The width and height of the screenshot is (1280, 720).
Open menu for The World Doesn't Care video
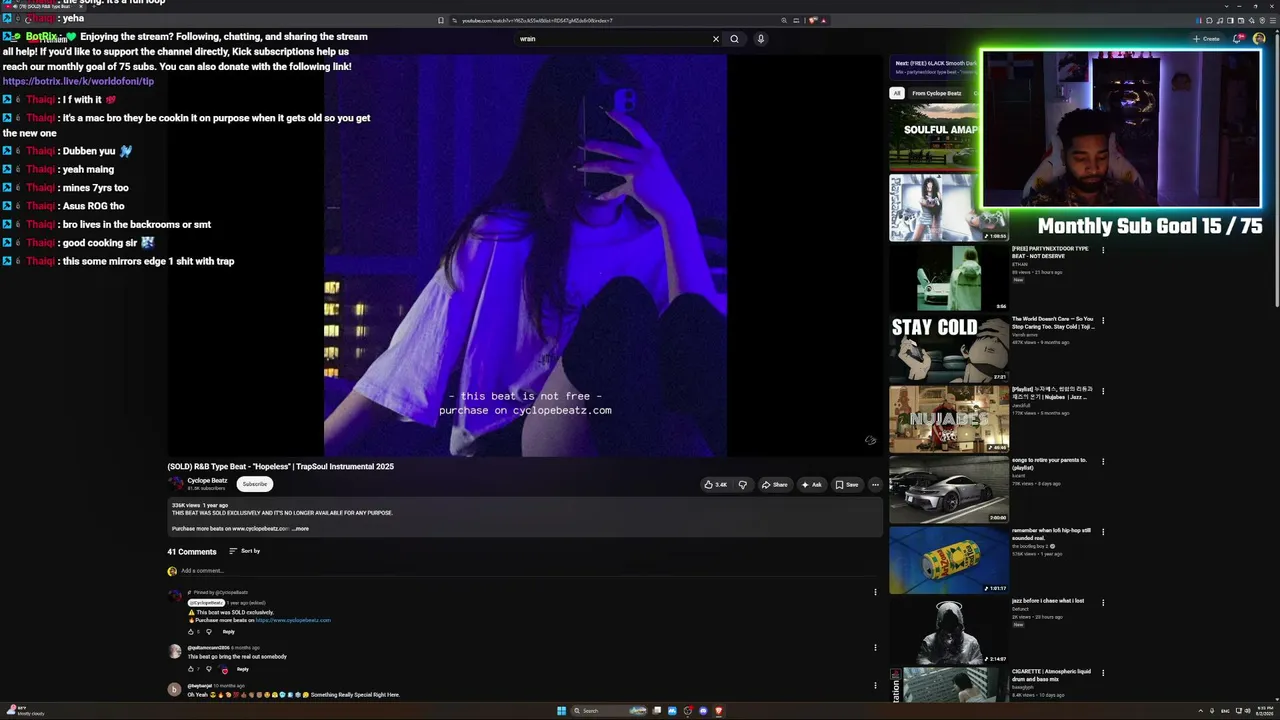click(1103, 321)
